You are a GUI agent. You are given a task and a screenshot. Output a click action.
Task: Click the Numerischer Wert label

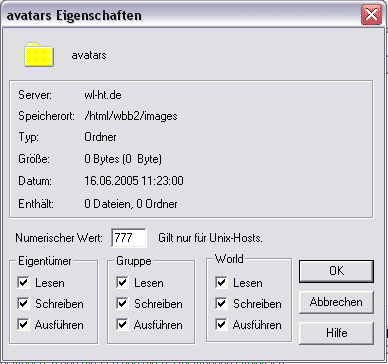point(59,238)
